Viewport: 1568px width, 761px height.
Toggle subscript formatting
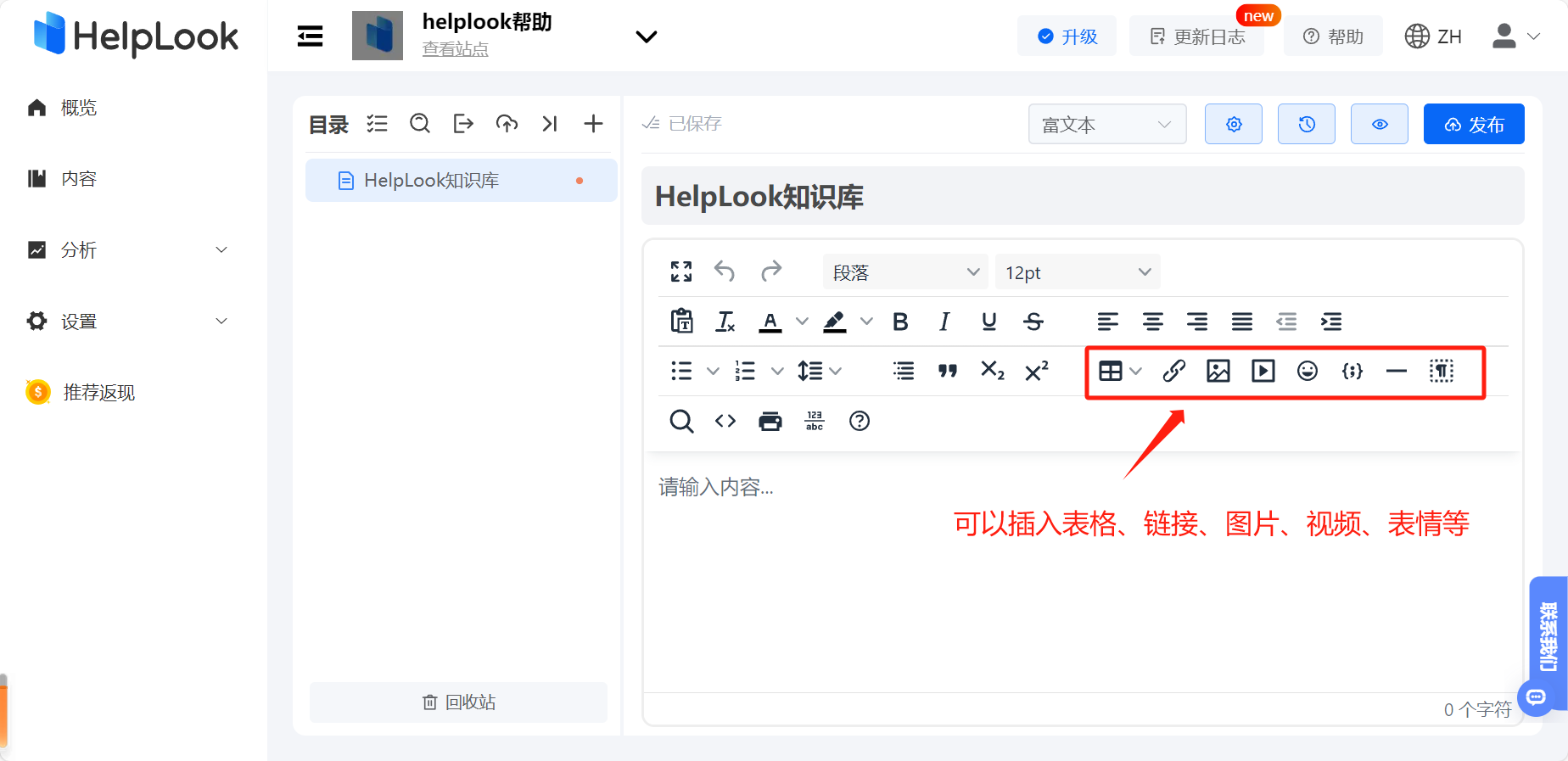pos(993,371)
